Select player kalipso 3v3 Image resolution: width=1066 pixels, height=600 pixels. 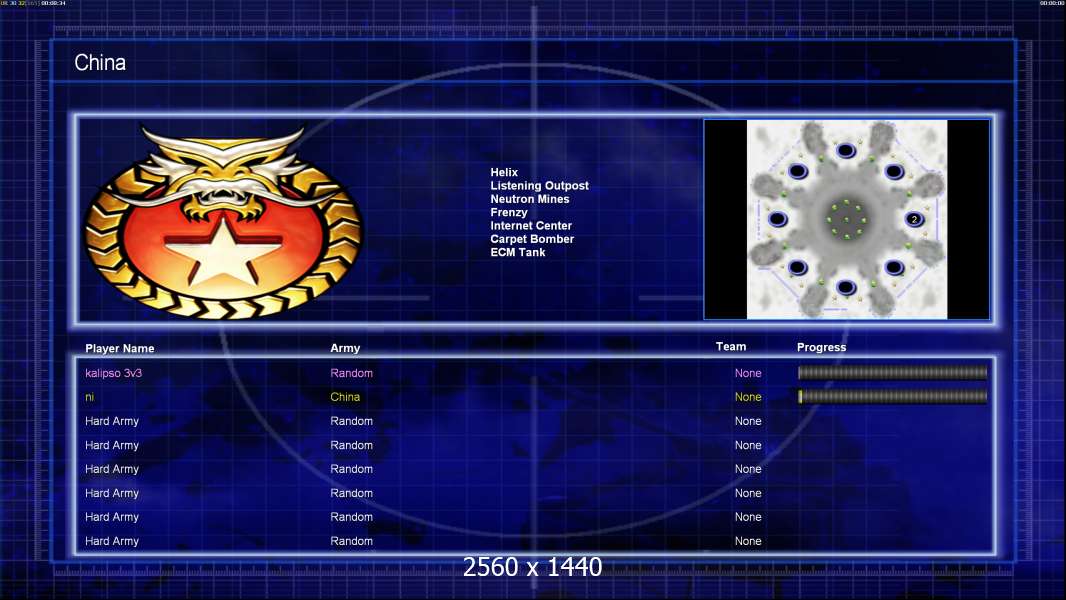tap(114, 373)
